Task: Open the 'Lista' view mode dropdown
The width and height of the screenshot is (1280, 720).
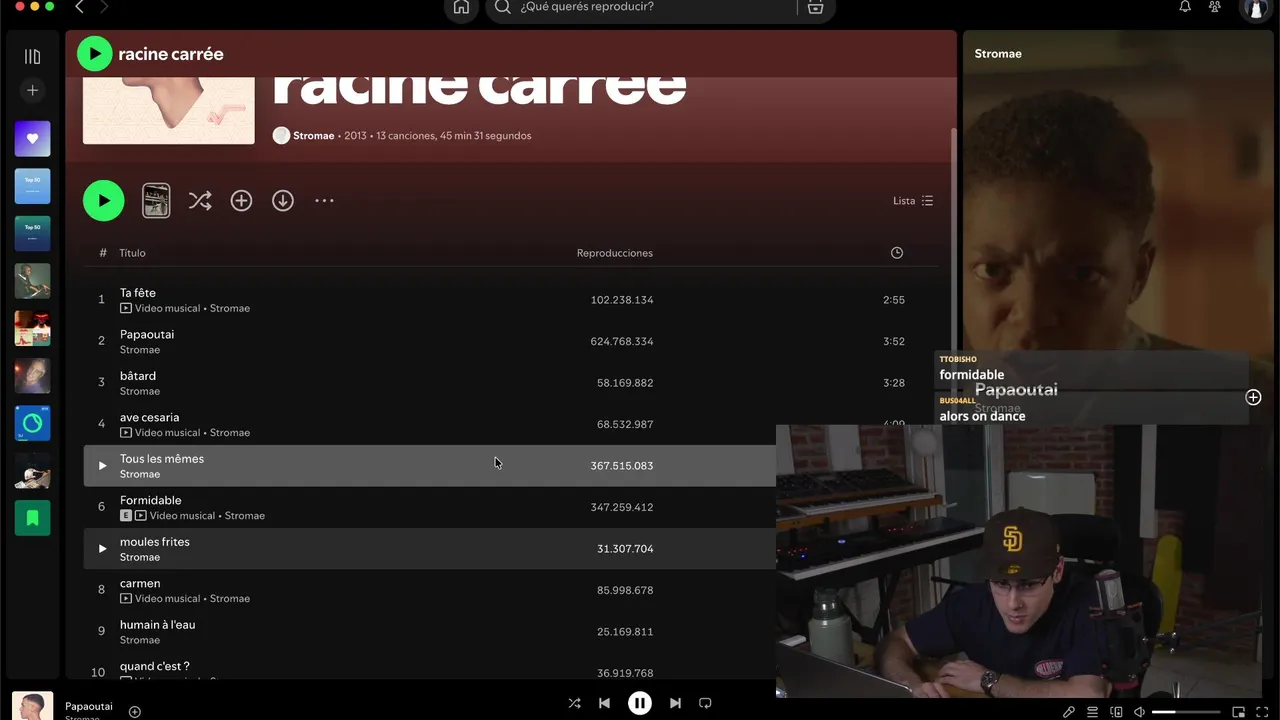Action: click(913, 201)
